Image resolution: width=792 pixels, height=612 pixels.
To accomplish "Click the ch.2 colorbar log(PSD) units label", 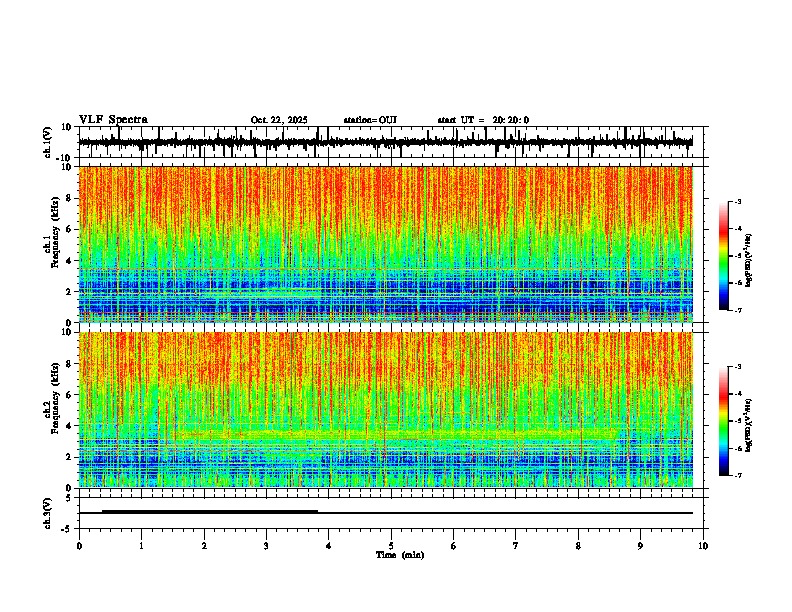I will [x=748, y=425].
